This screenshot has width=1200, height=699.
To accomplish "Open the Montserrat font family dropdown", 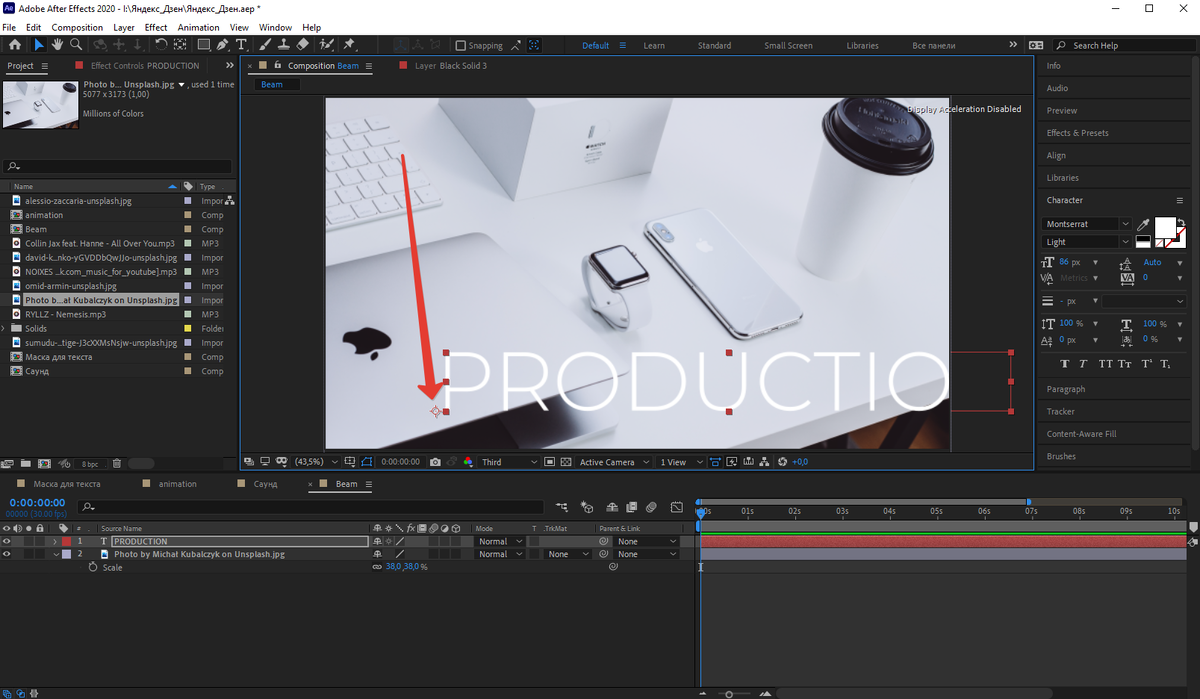I will click(1086, 224).
